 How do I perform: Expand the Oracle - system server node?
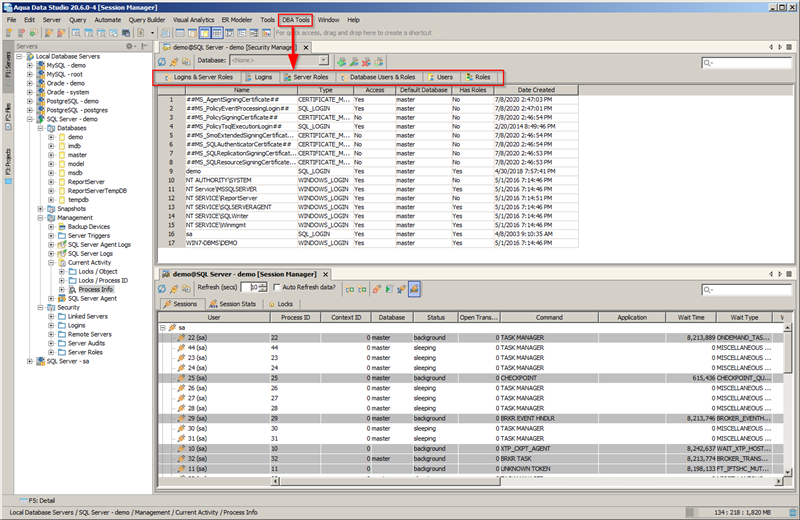pyautogui.click(x=30, y=92)
